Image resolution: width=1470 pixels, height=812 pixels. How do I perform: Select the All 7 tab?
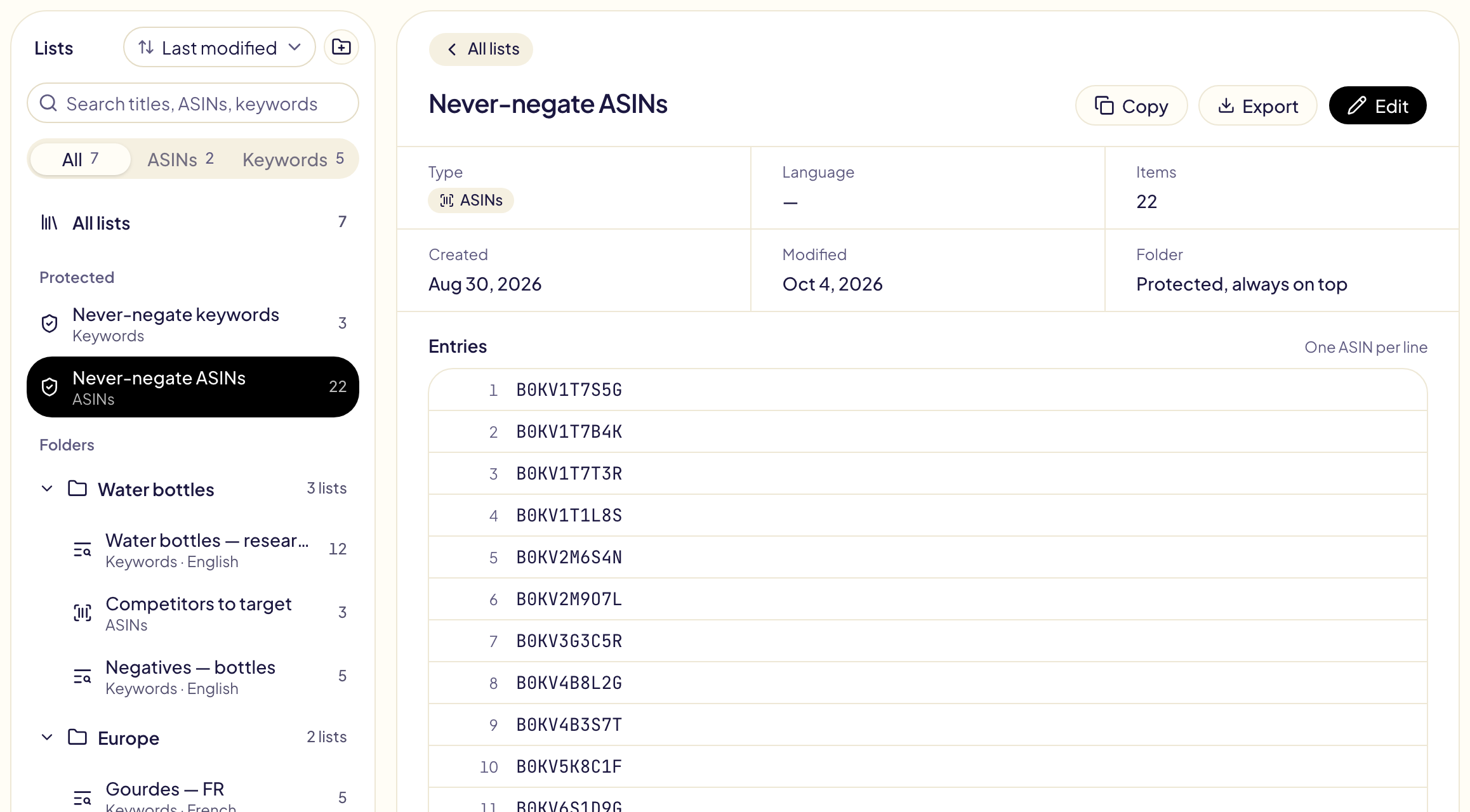[81, 159]
